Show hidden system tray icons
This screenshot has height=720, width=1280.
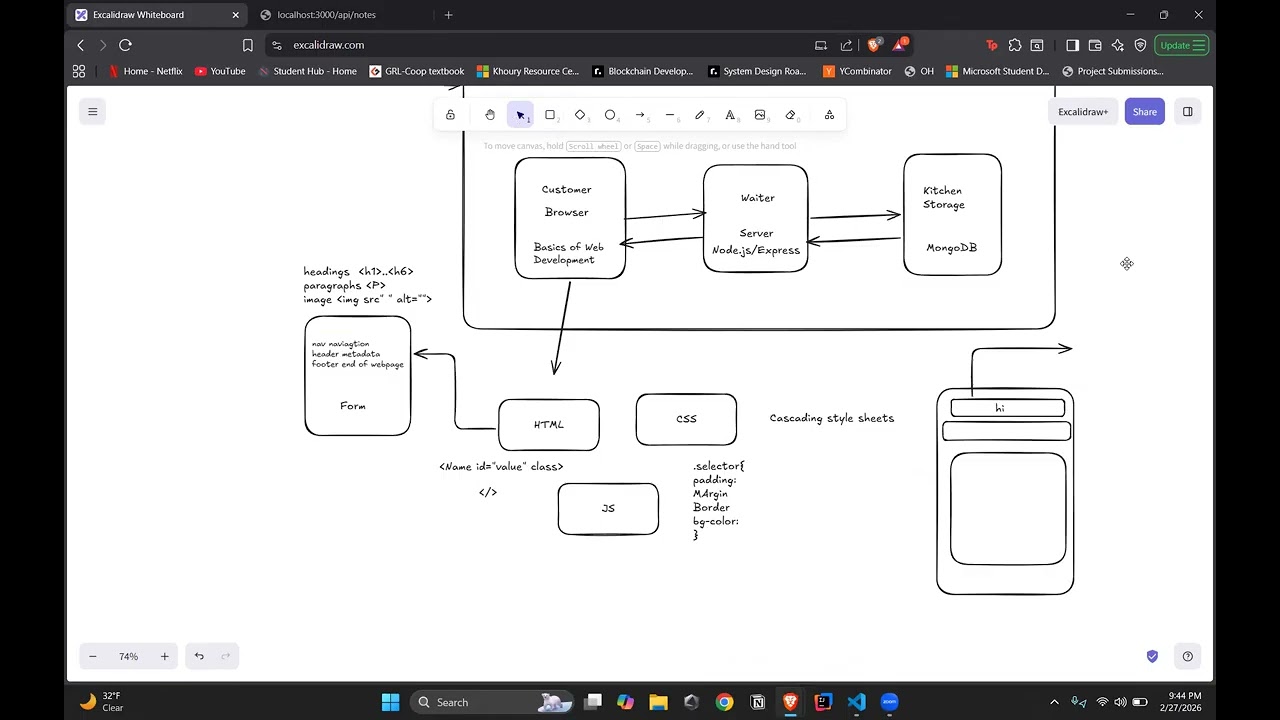(x=1054, y=702)
